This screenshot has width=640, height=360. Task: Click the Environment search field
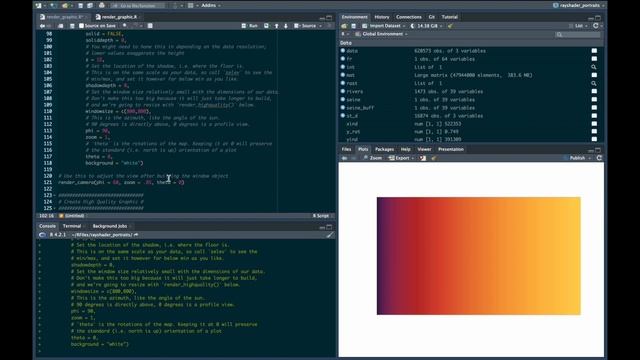(578, 35)
